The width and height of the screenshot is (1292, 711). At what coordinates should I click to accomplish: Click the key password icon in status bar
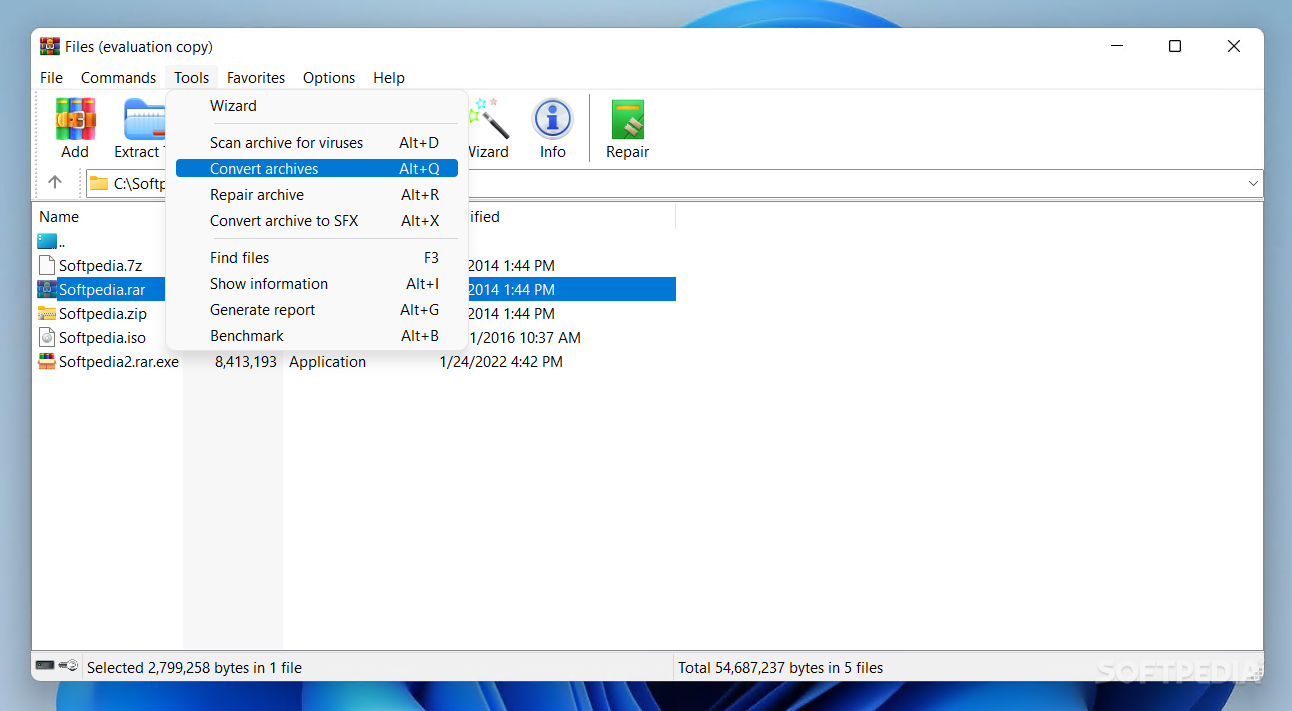click(68, 665)
